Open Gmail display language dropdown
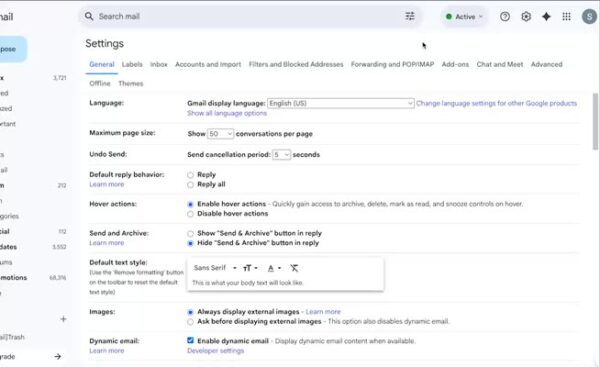 pos(341,103)
